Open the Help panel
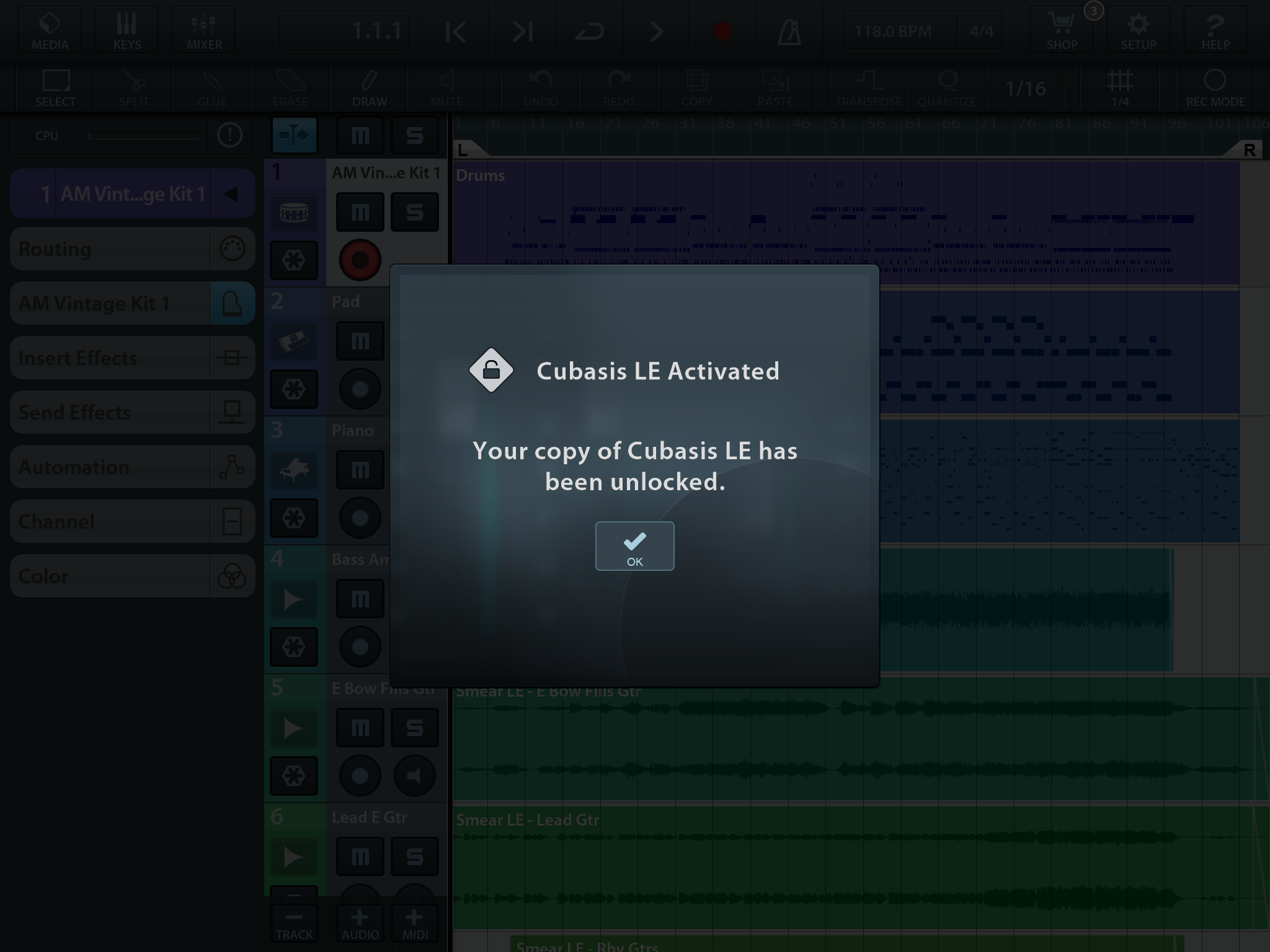Screen dimensions: 1270x952 tap(1215, 30)
